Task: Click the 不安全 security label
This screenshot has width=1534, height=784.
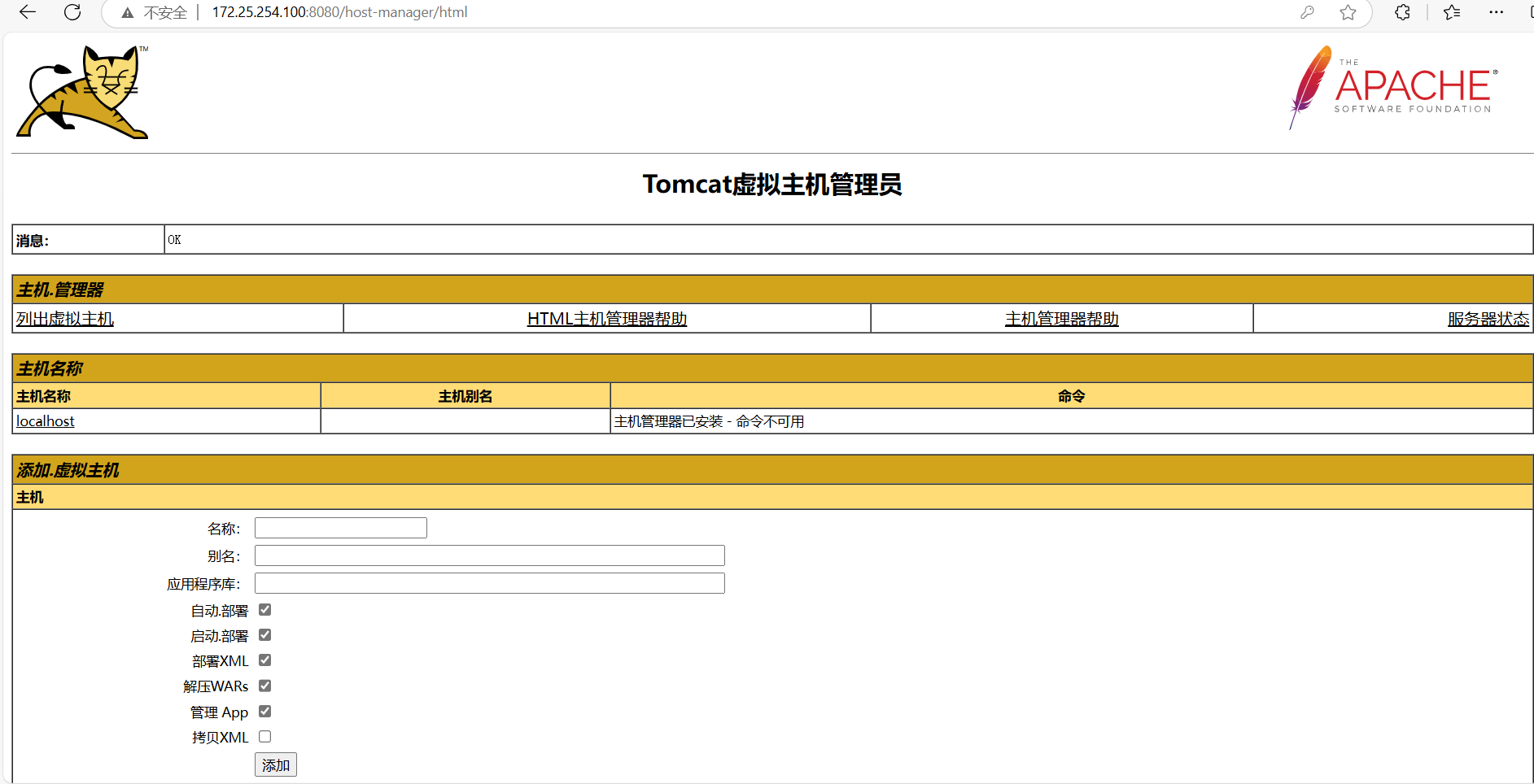Action: click(x=165, y=13)
